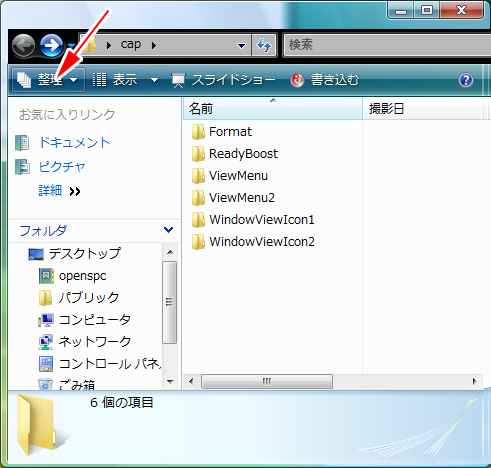Open the help question mark icon

point(466,80)
